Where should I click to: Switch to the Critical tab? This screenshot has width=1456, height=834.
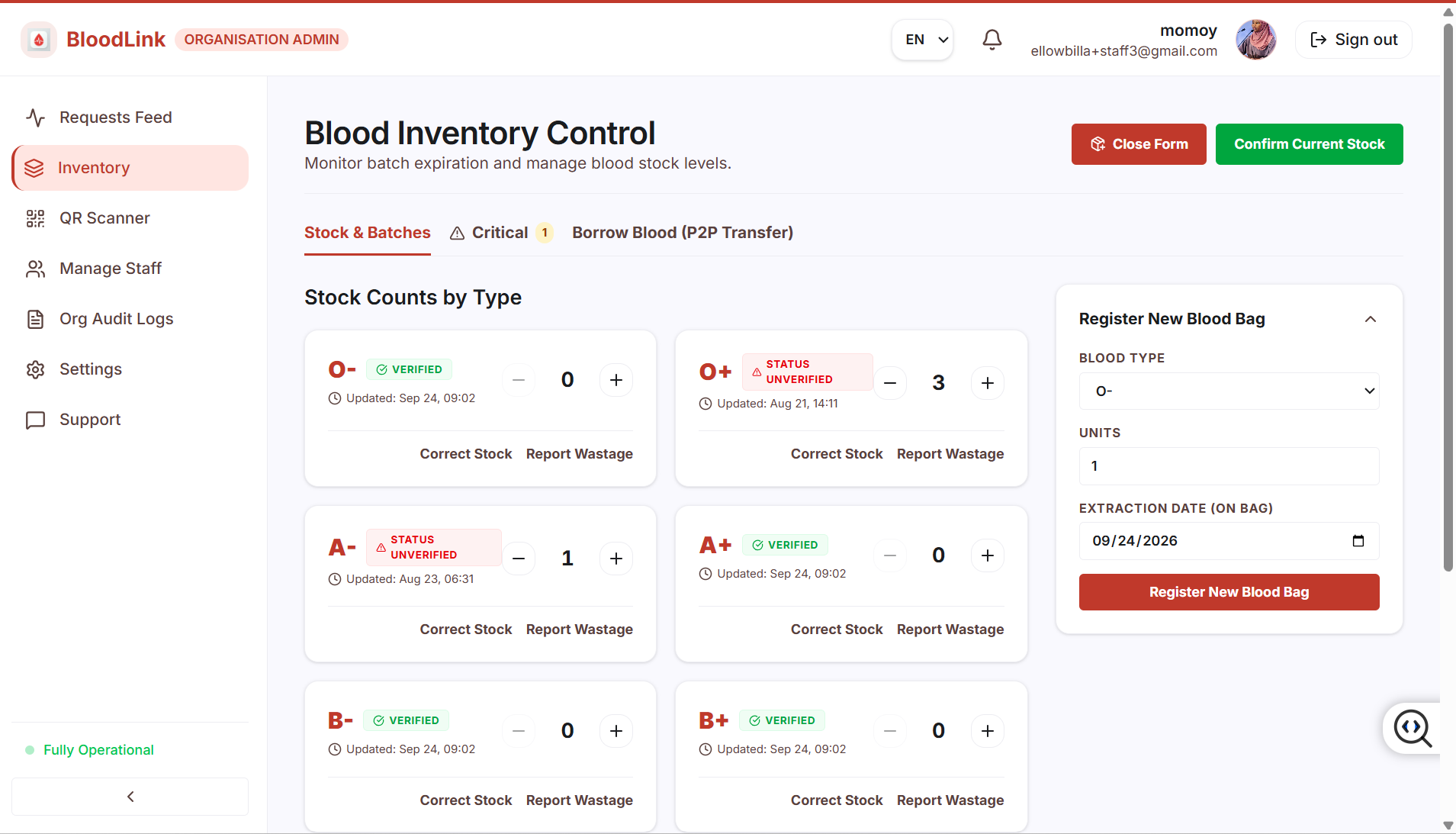(x=501, y=233)
